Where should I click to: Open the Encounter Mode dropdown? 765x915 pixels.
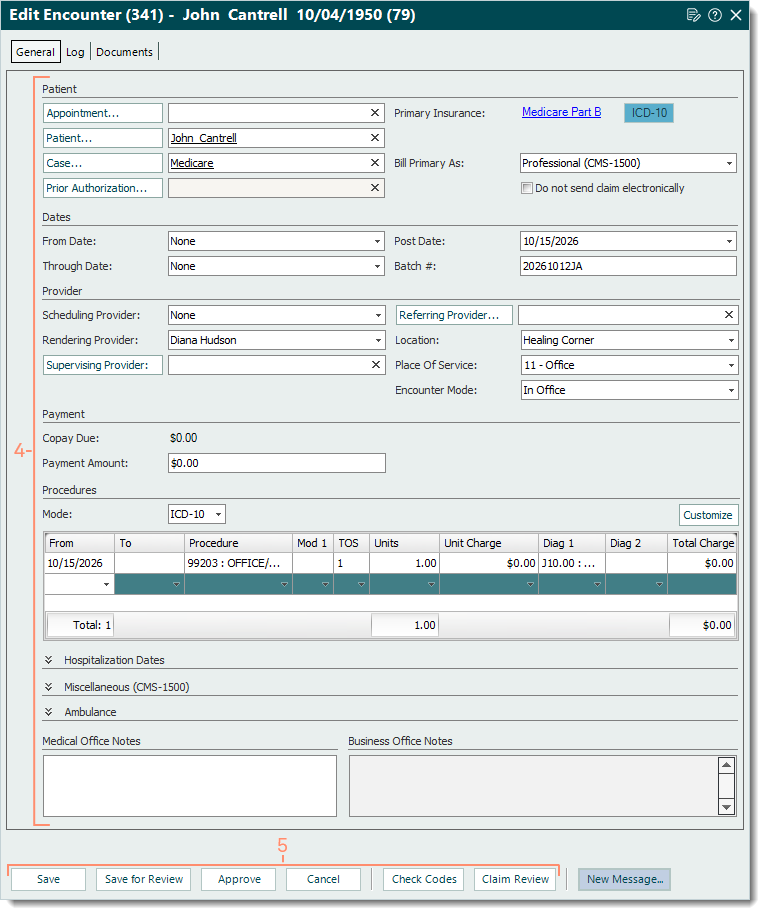pos(731,390)
